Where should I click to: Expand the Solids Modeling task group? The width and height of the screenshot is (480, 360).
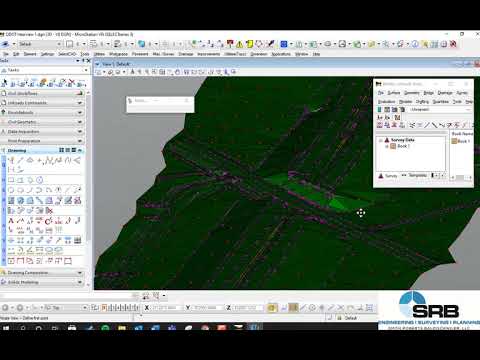click(42, 282)
